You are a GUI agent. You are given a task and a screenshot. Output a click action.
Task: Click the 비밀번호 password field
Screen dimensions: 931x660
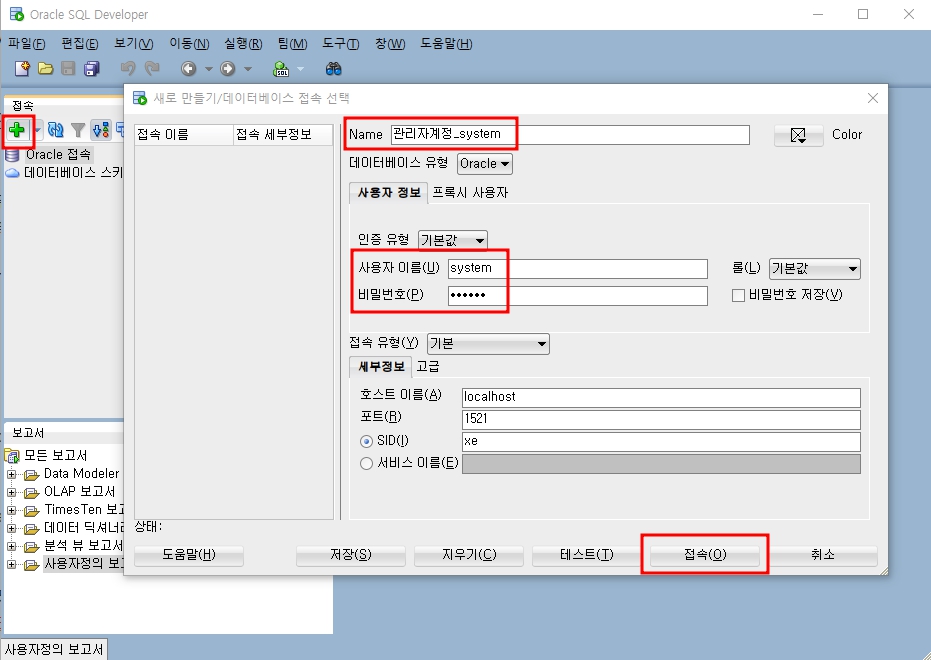tap(578, 296)
